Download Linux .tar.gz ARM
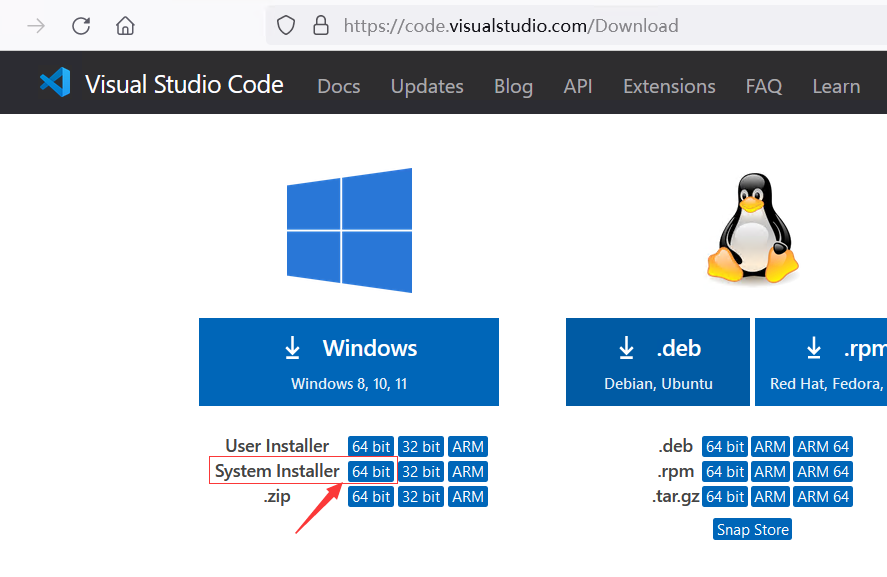This screenshot has height=577, width=887. tap(770, 497)
